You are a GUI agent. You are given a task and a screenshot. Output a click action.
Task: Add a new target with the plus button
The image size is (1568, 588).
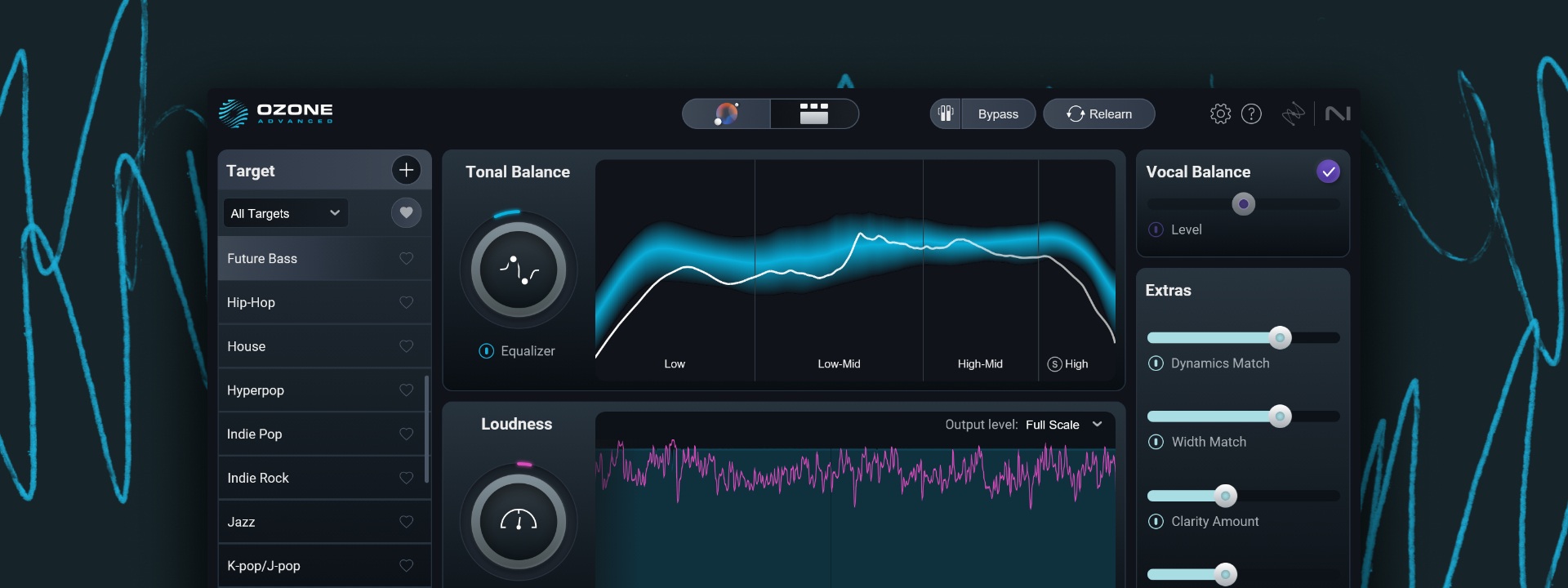[406, 170]
